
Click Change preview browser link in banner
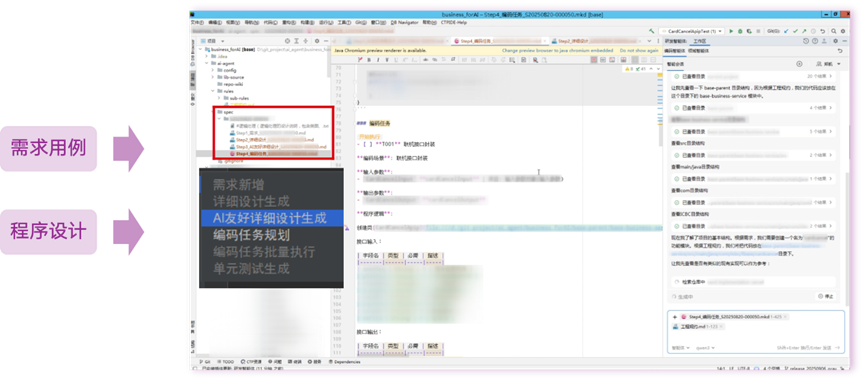557,51
